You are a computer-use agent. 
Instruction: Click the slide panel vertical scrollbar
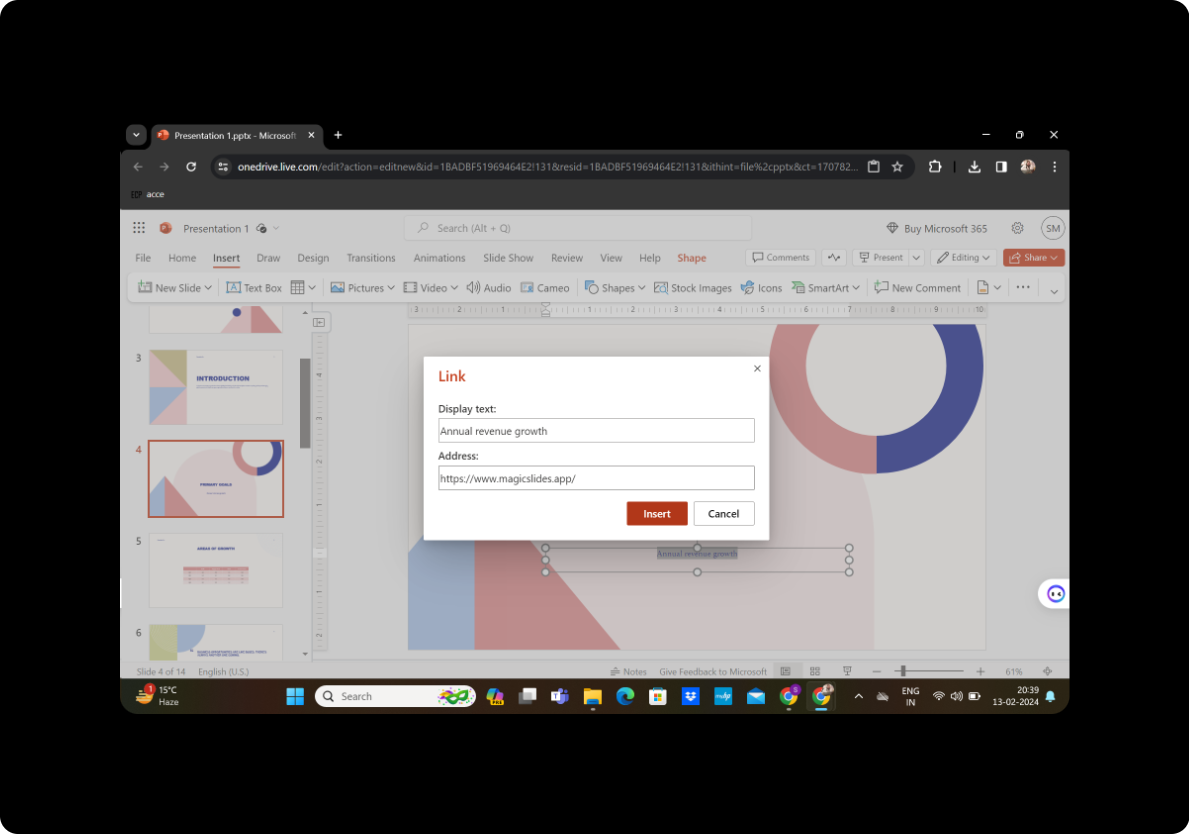305,403
